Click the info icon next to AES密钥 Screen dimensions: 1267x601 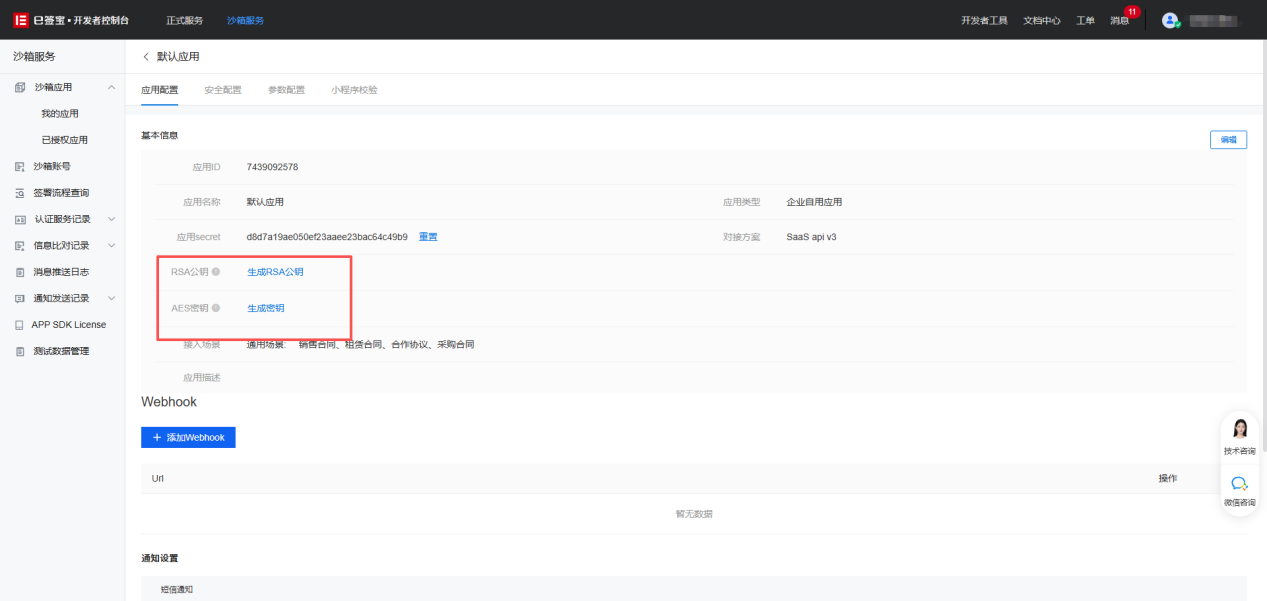[216, 308]
